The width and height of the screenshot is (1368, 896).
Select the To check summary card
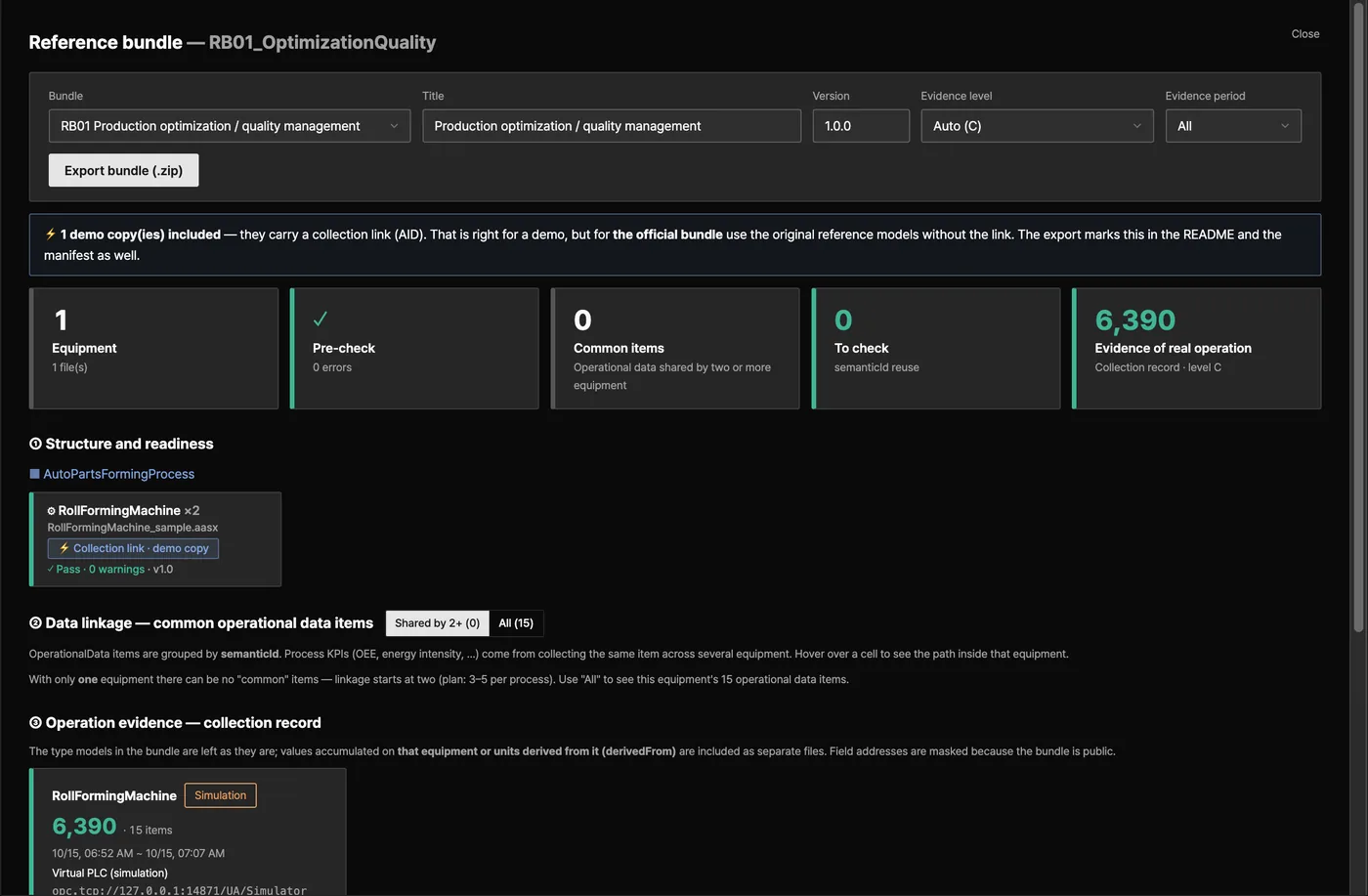pos(936,349)
